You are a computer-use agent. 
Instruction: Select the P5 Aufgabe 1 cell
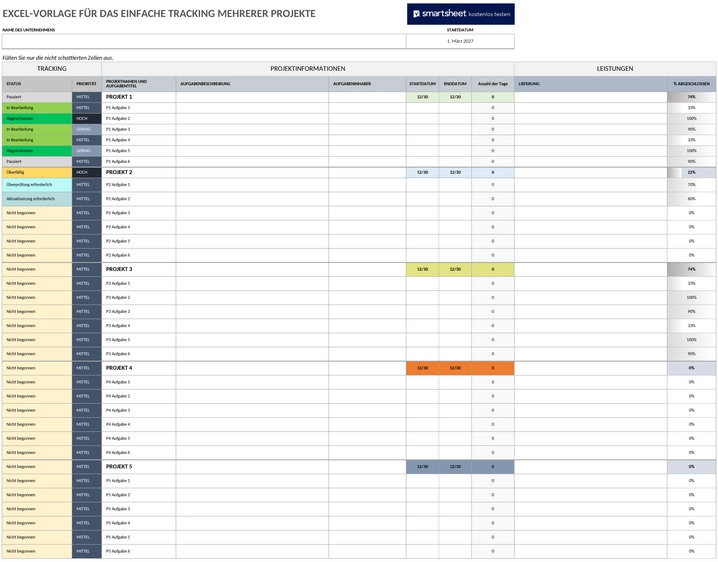point(139,481)
